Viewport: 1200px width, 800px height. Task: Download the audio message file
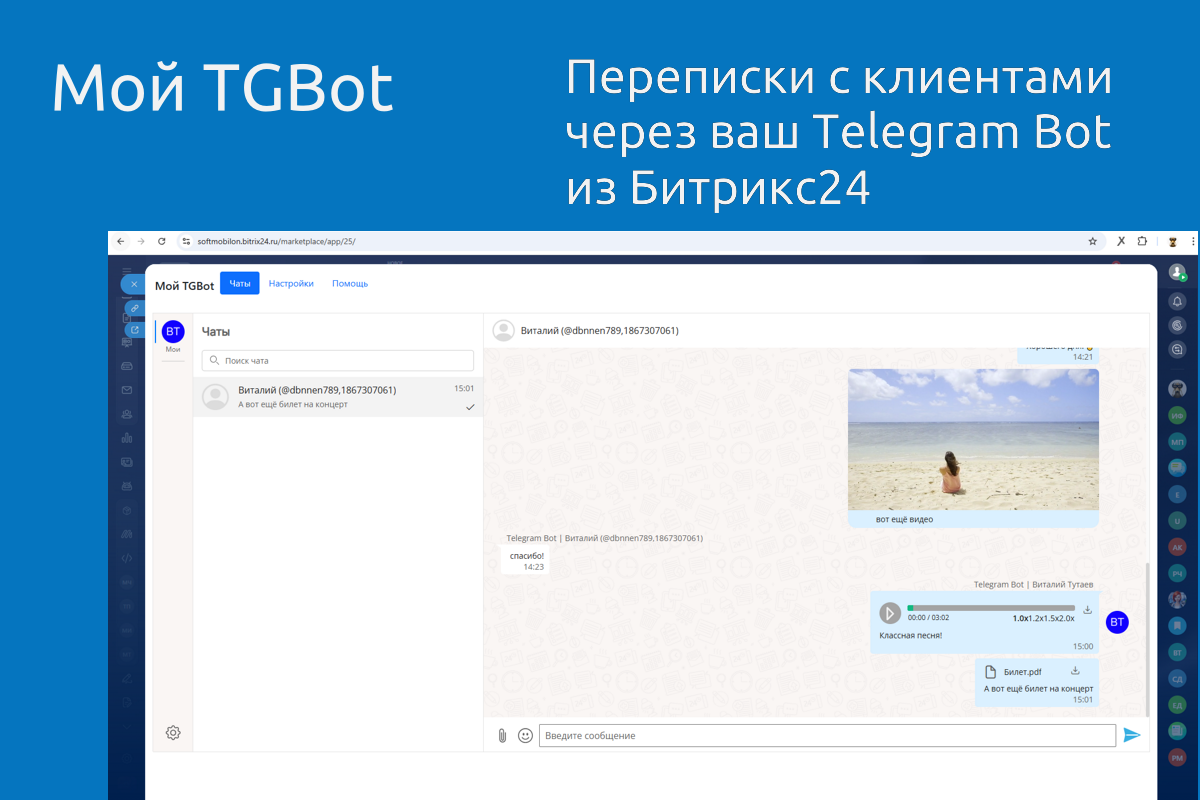click(1088, 610)
